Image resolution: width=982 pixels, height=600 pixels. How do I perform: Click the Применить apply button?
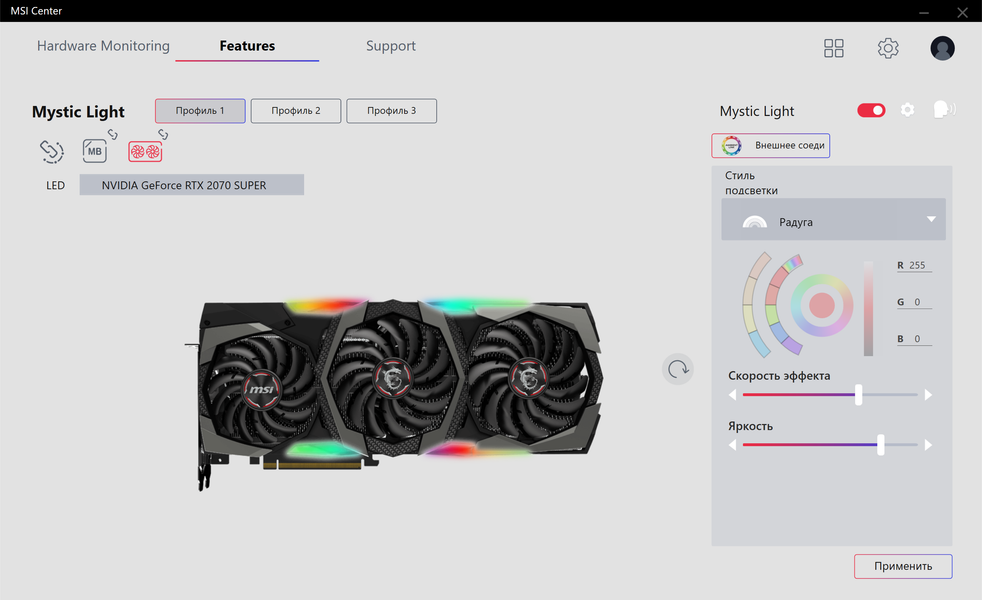(x=903, y=566)
